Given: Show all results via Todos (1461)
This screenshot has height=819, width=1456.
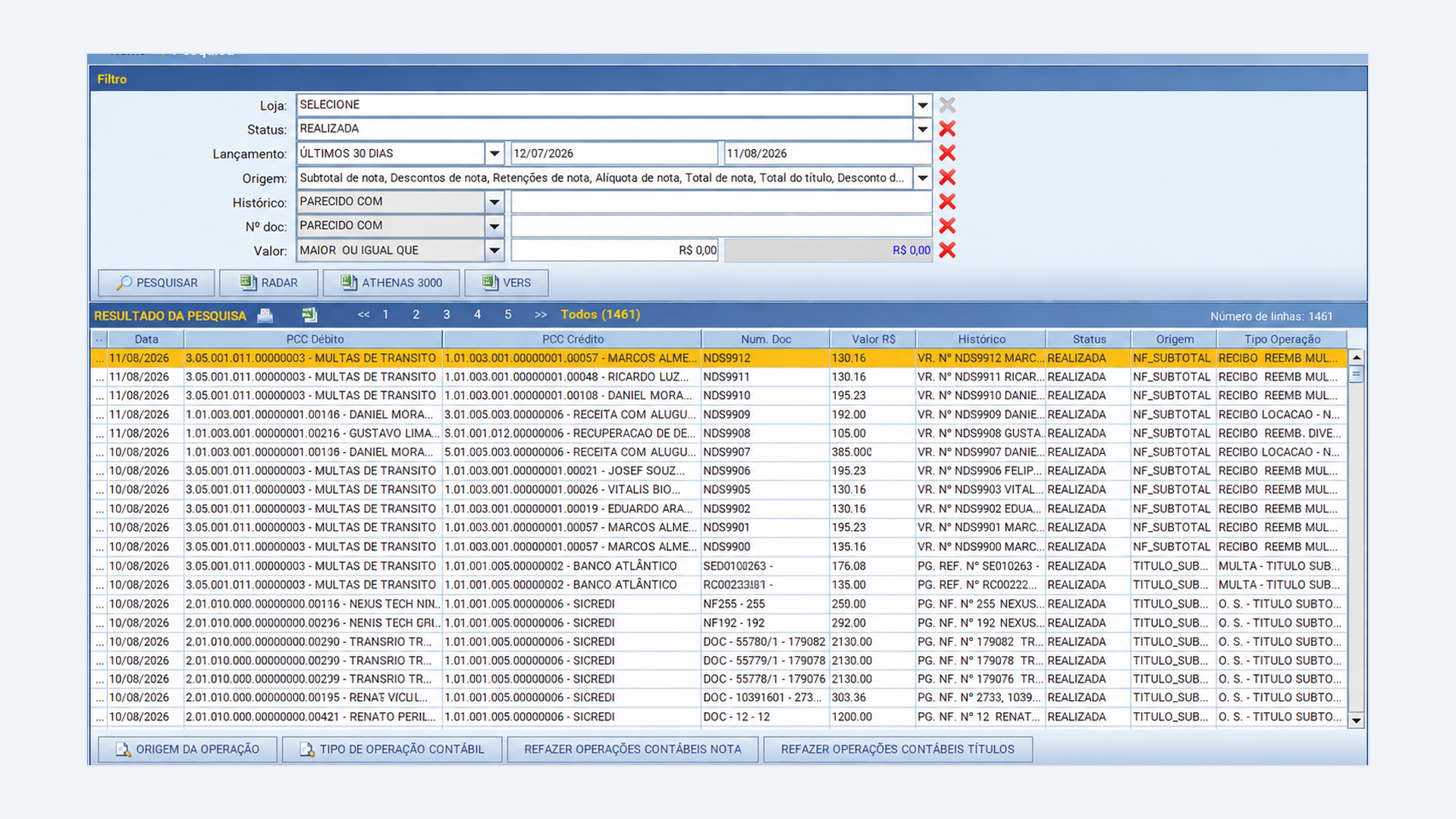Looking at the screenshot, I should click(601, 315).
